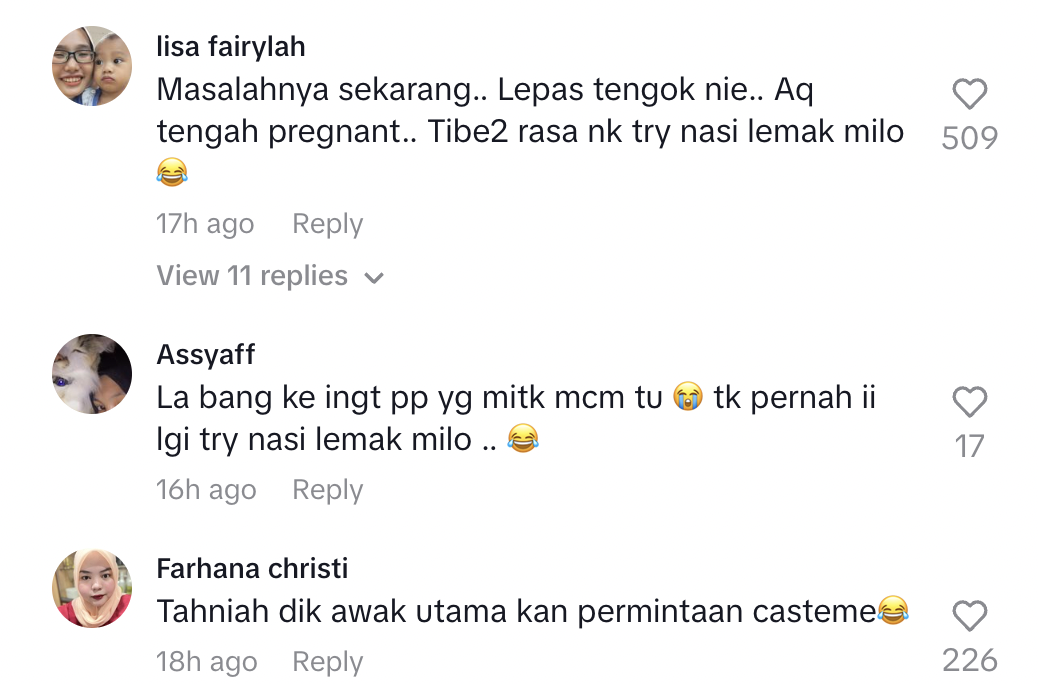Go to Assyaff's profile via username
Viewport: 1038px width, 684px height.
[x=206, y=354]
